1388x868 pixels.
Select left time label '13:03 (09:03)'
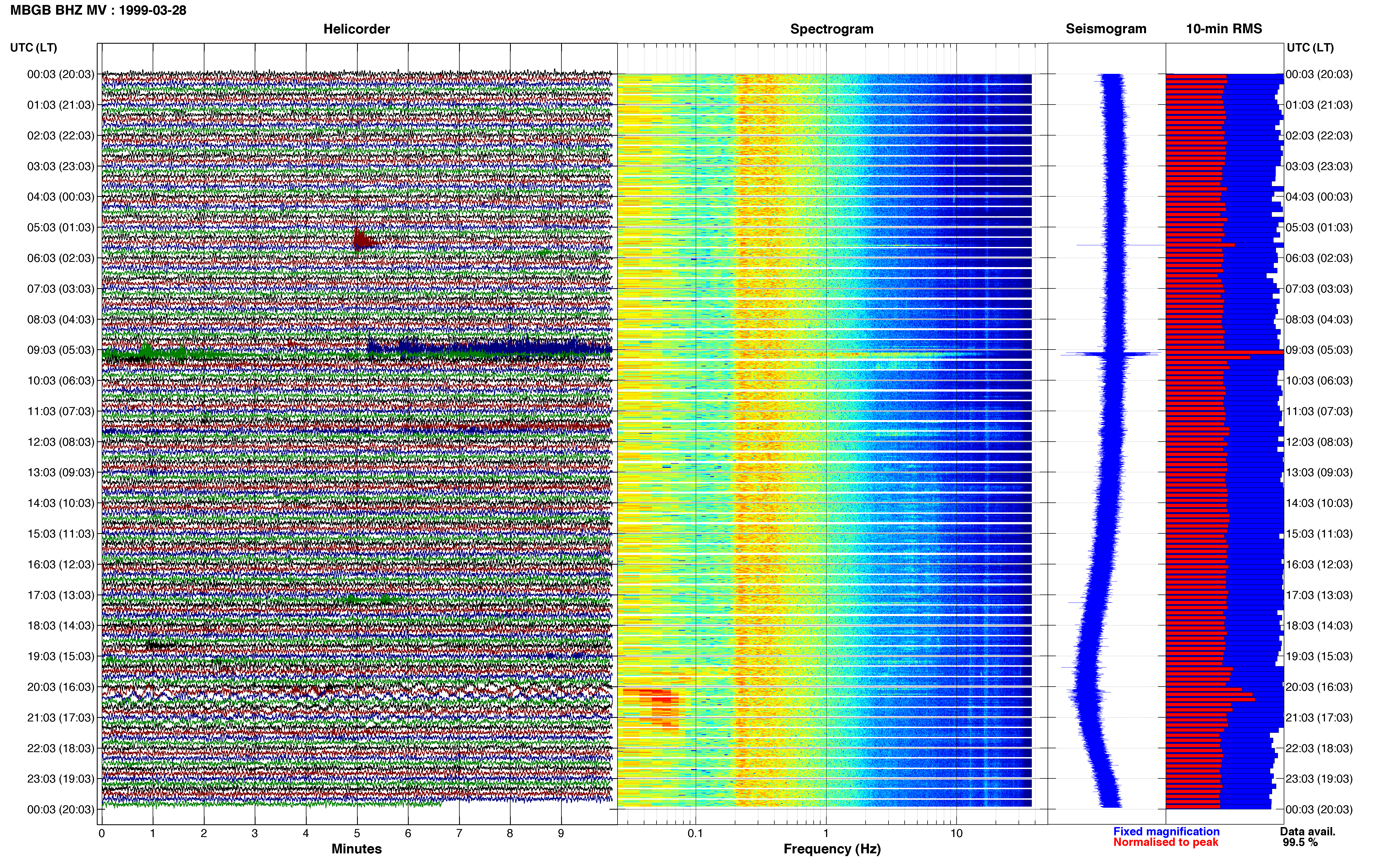(60, 473)
